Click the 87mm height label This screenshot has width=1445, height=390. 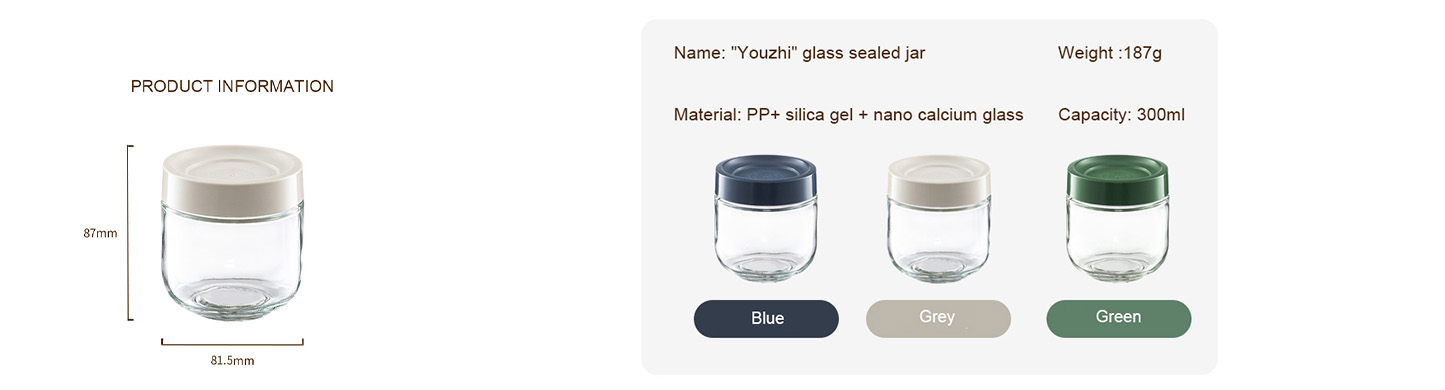pyautogui.click(x=100, y=233)
